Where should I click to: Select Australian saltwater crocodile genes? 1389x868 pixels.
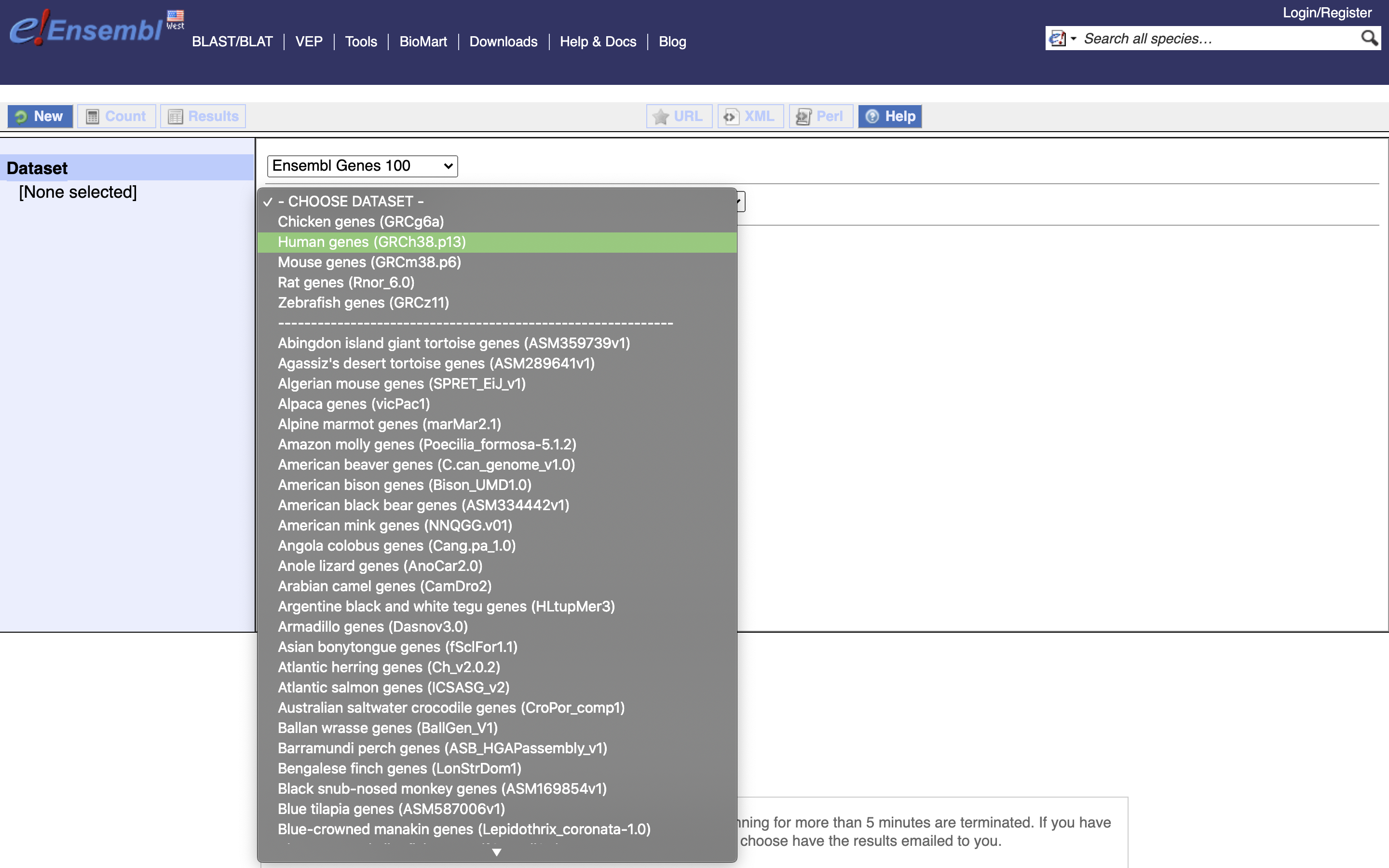497,708
